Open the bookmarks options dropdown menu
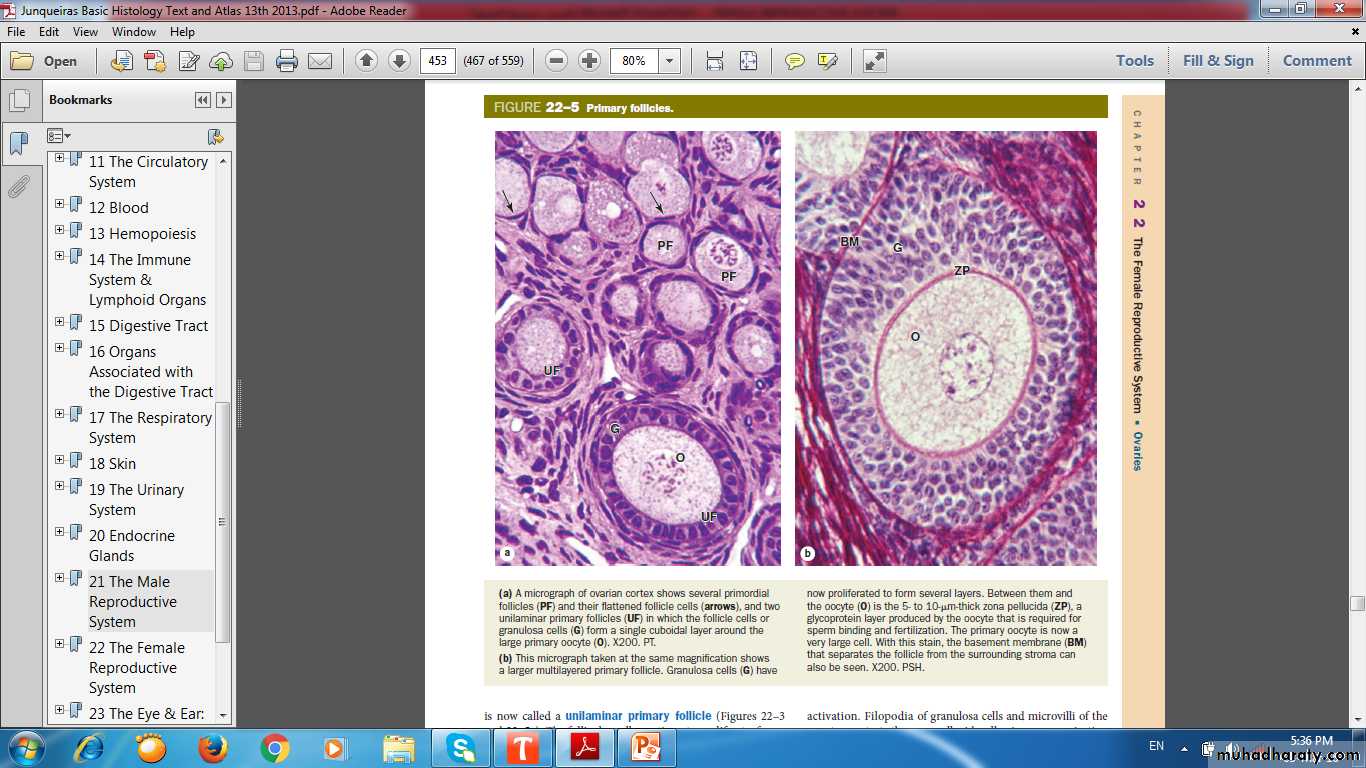1366x768 pixels. [x=59, y=136]
